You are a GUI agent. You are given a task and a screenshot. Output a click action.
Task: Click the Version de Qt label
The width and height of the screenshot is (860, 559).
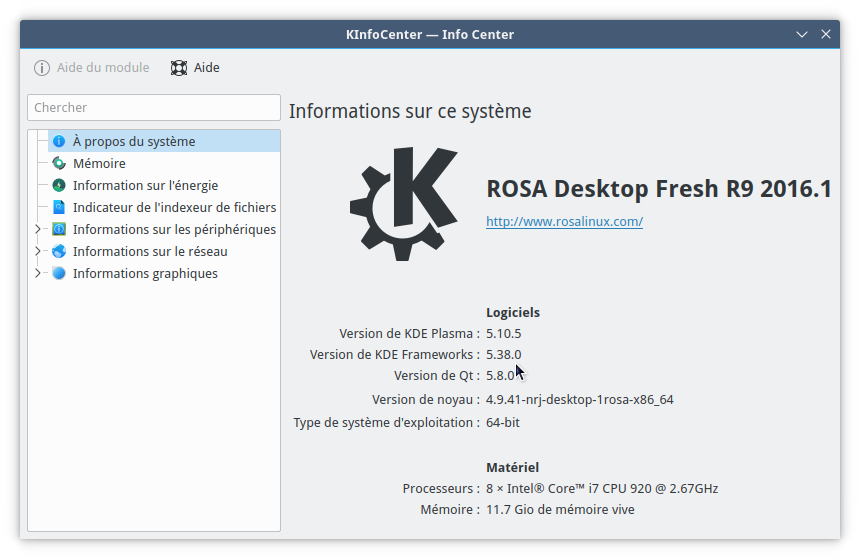437,375
